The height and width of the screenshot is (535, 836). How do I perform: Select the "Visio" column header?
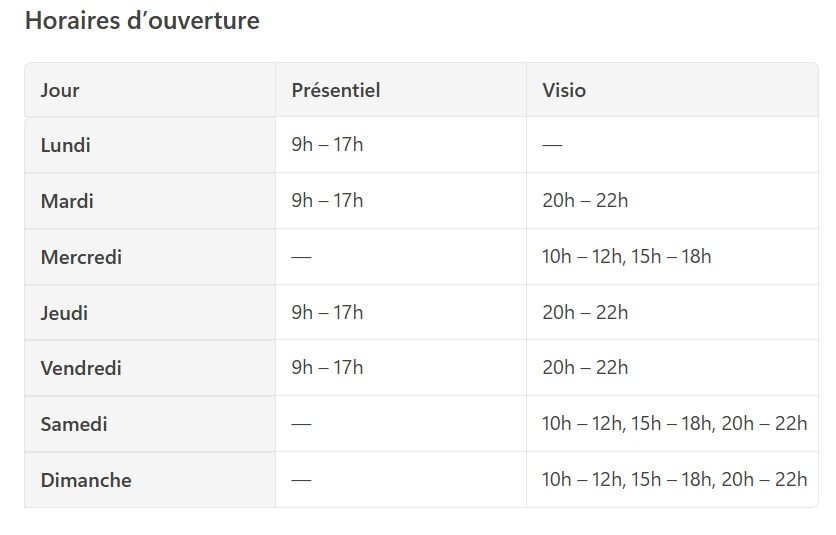(564, 90)
